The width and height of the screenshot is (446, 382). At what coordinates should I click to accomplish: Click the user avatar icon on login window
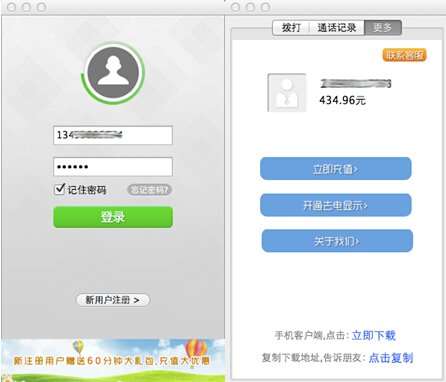tap(113, 72)
